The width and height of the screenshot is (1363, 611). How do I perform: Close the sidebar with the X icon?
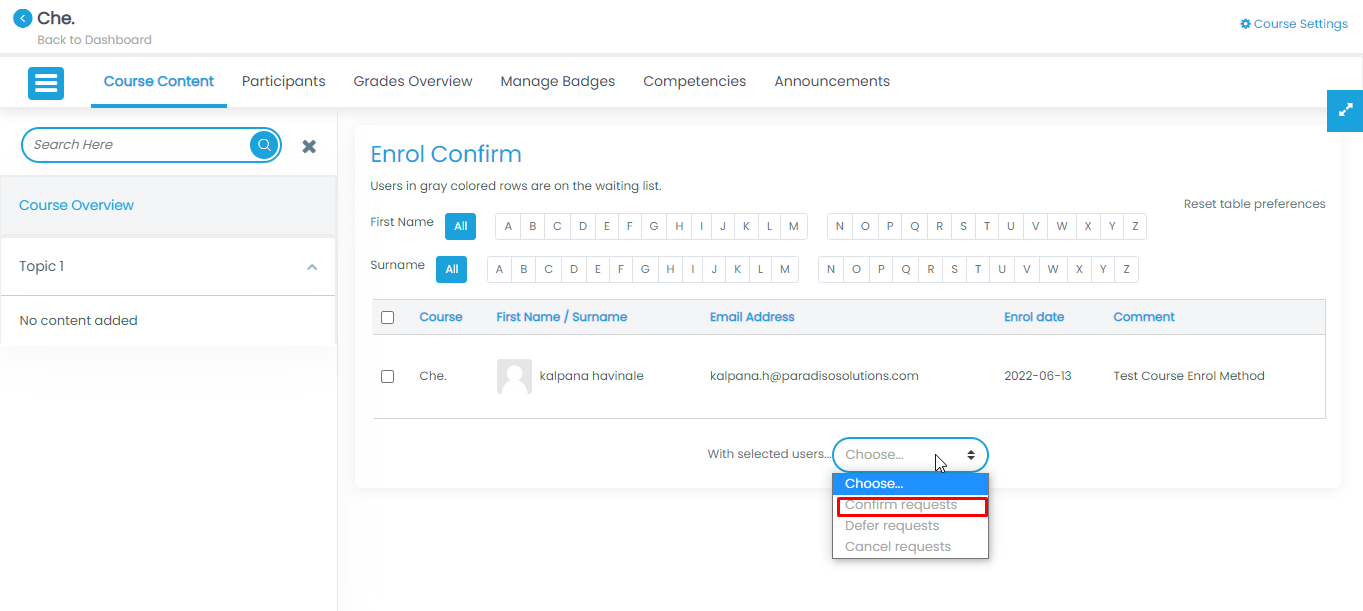(x=309, y=146)
